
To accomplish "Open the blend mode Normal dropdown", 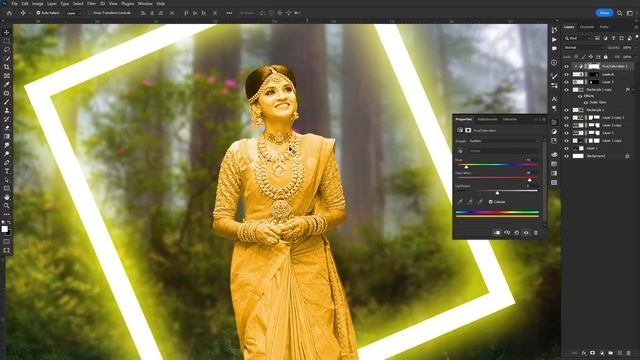I will coord(583,48).
